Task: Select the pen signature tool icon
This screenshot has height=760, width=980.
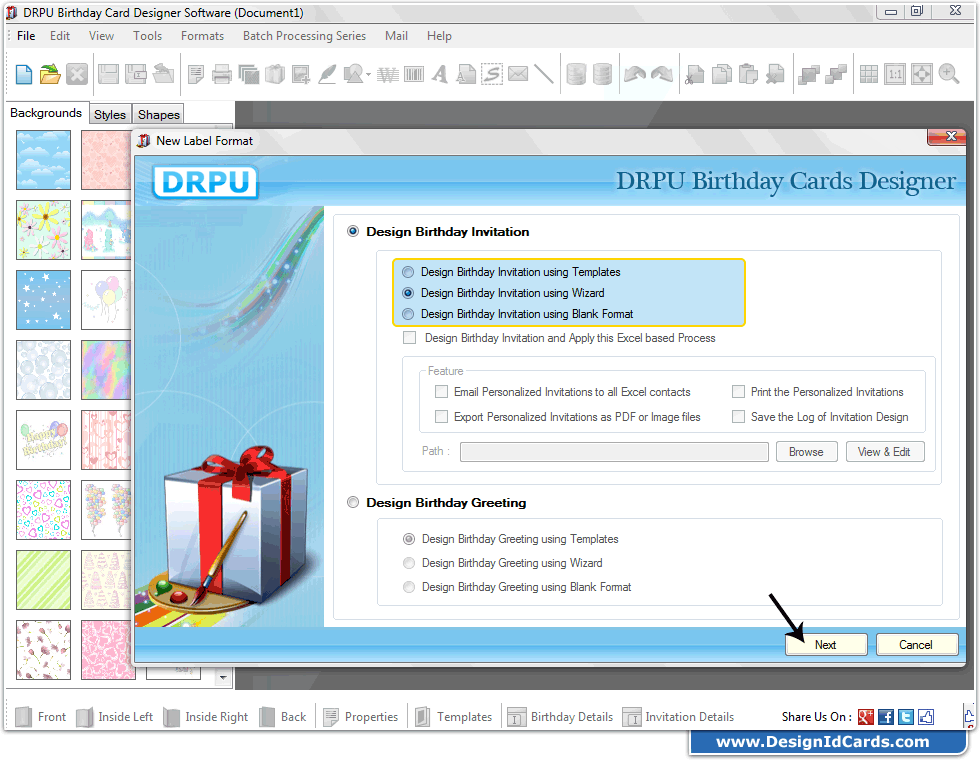Action: pos(327,74)
